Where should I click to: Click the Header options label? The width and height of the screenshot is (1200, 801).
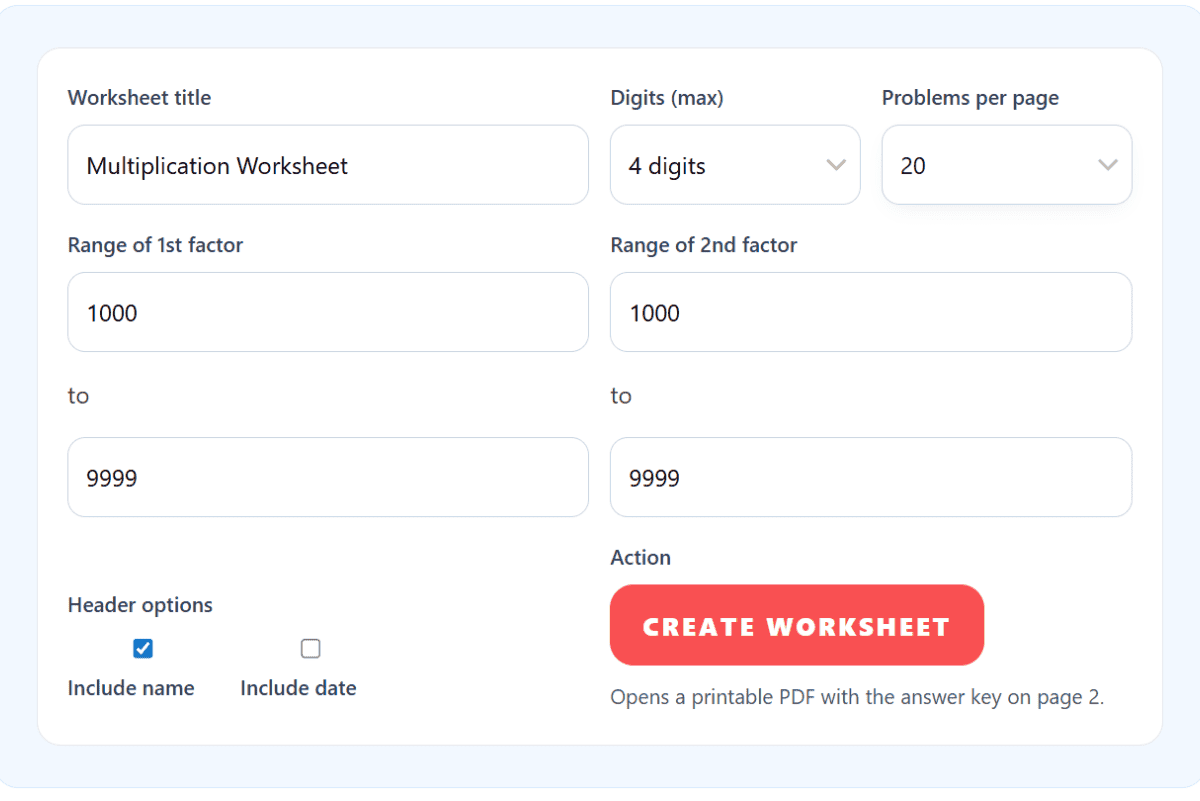[x=140, y=604]
